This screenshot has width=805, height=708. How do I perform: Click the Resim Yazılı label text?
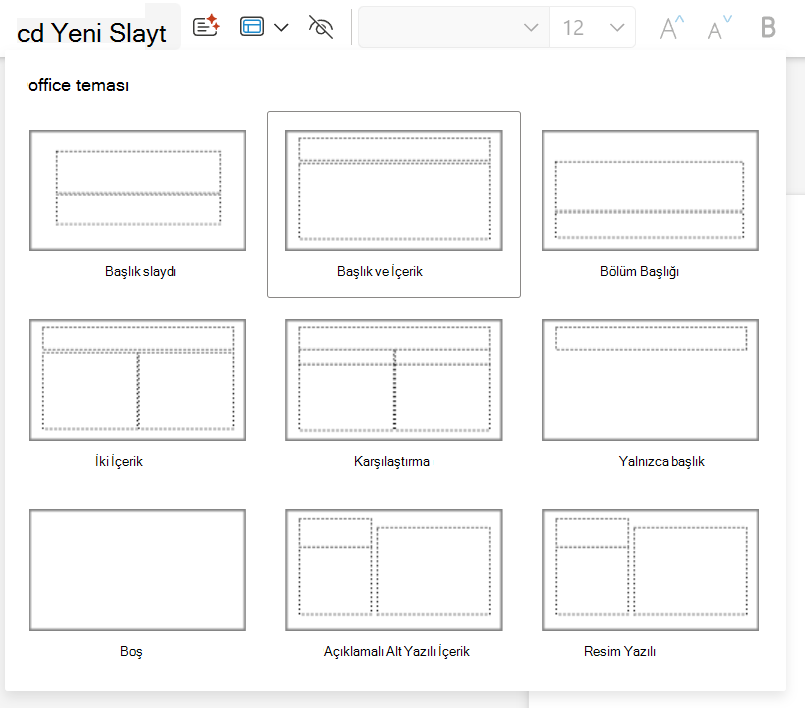pyautogui.click(x=620, y=651)
